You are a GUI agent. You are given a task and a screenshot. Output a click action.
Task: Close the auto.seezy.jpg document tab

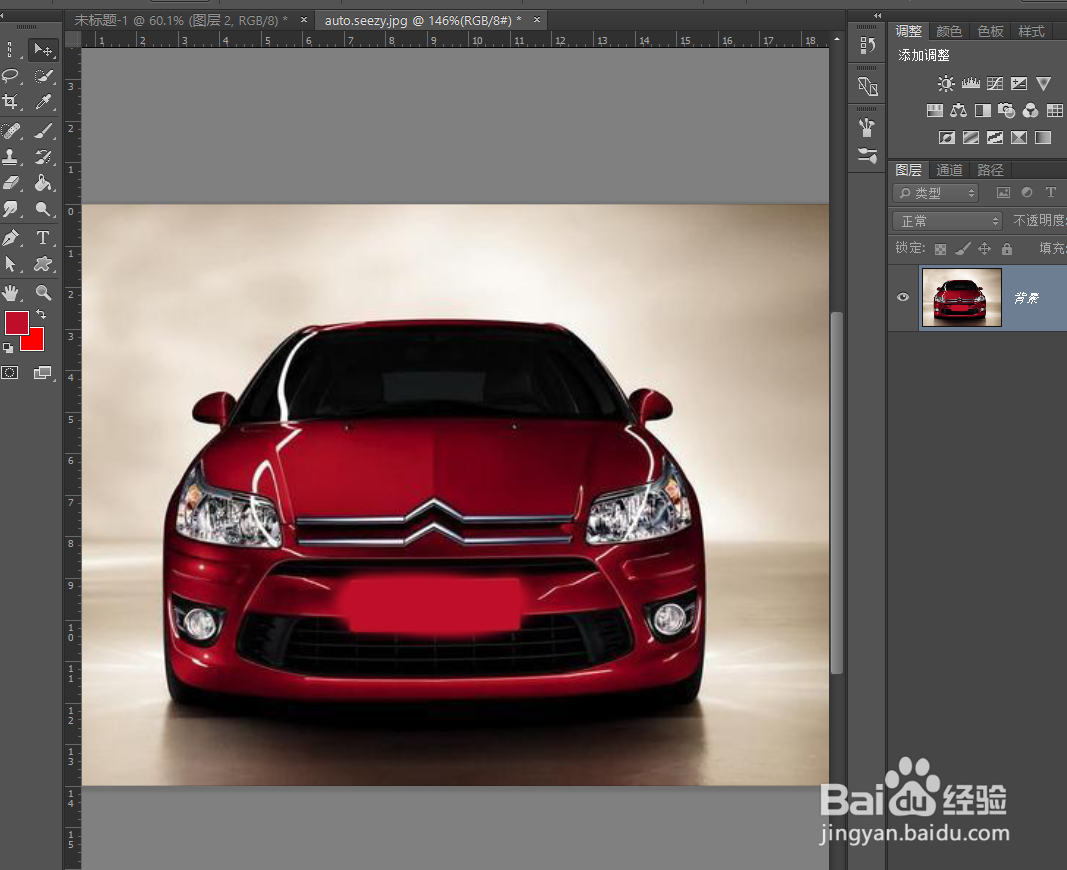pyautogui.click(x=537, y=20)
